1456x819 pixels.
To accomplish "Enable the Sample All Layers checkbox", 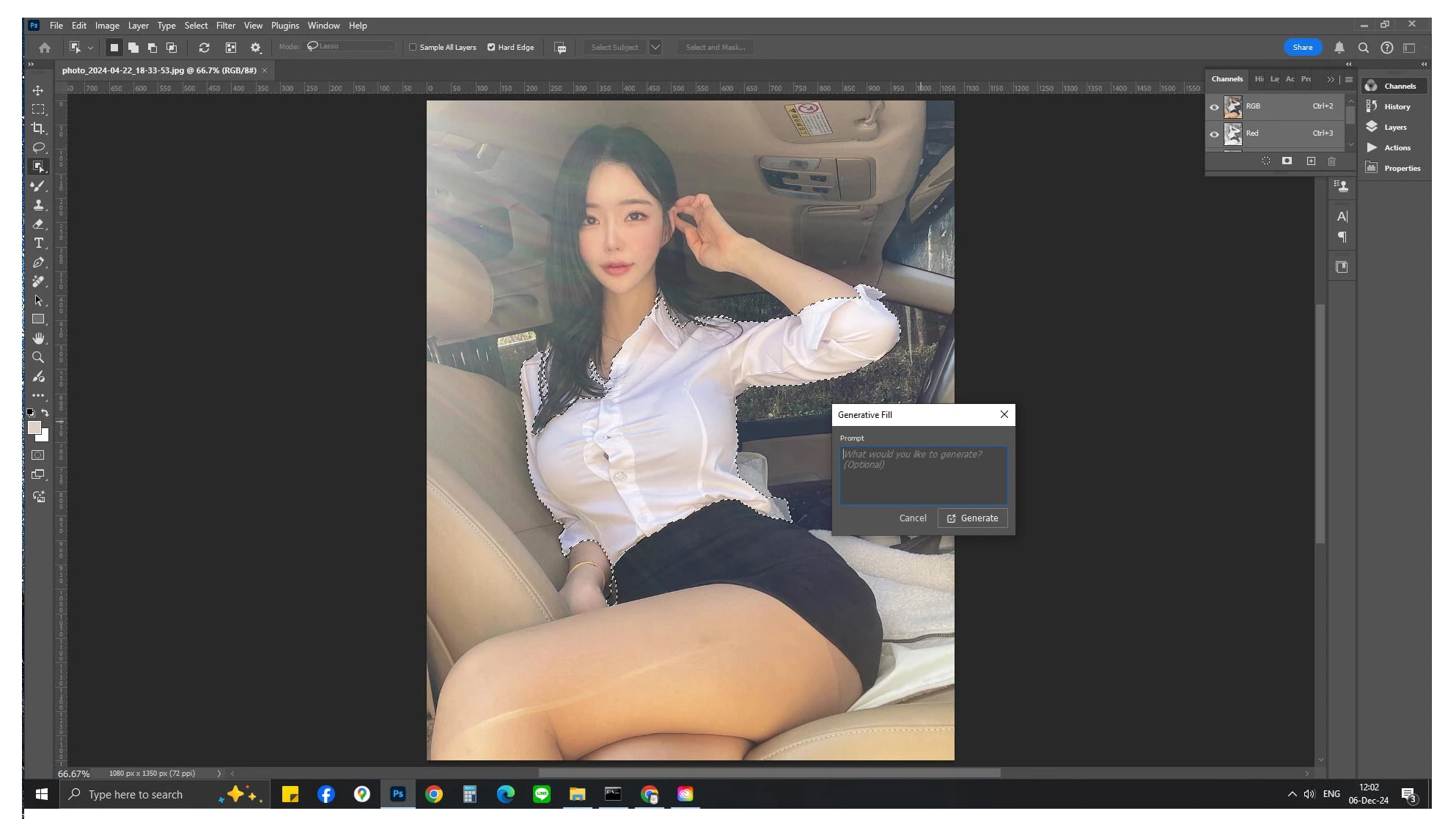I will pyautogui.click(x=413, y=47).
